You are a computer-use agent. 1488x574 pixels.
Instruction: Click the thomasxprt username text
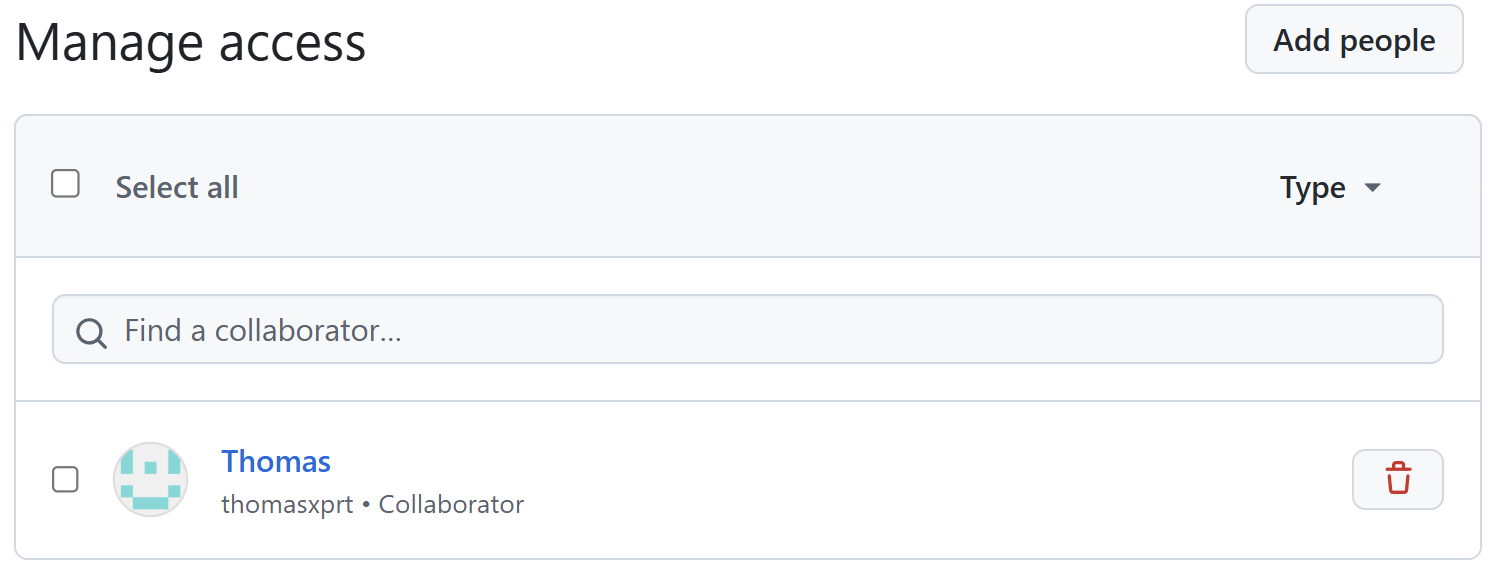287,504
